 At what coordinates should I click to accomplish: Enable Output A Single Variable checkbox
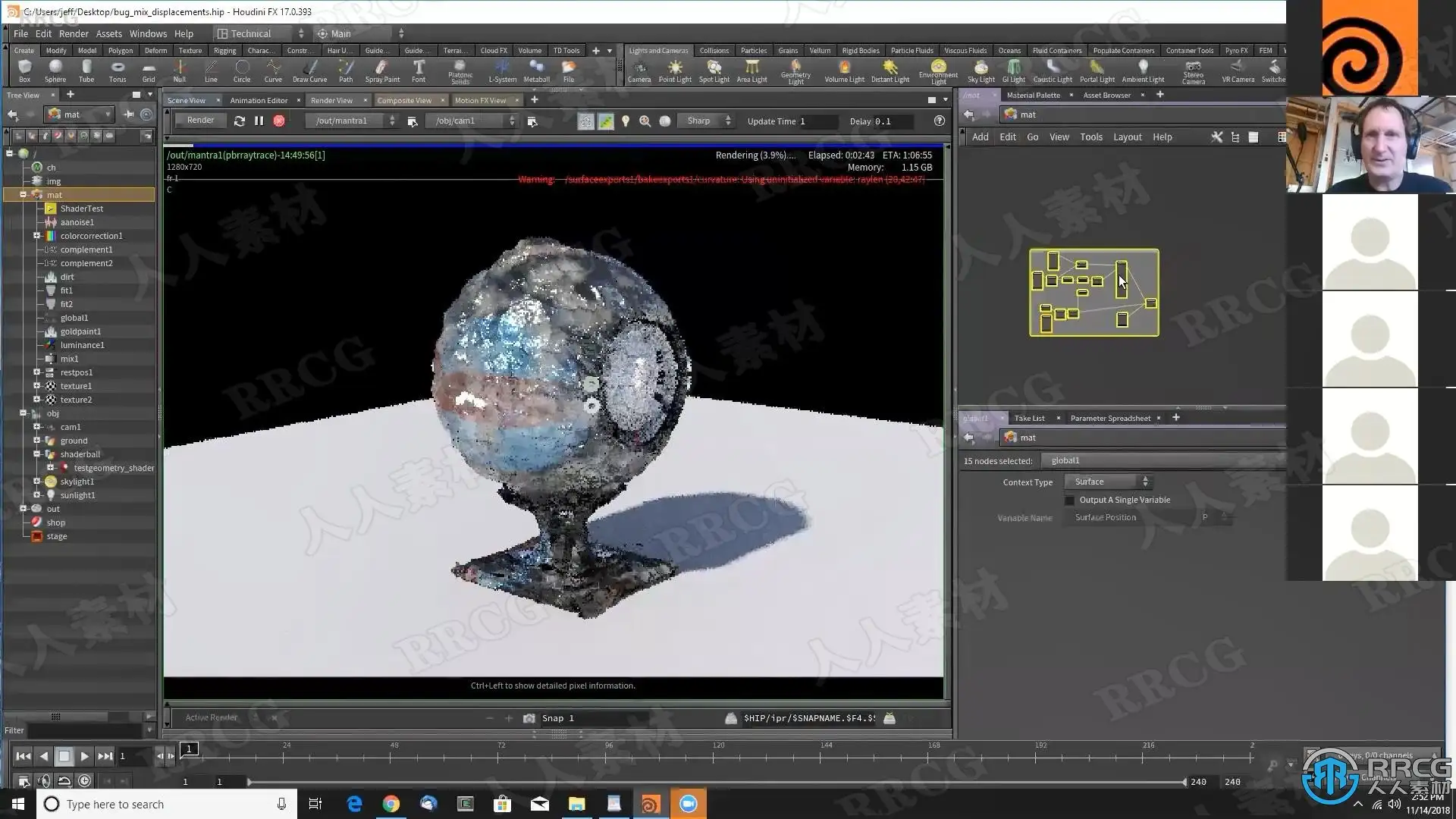[x=1070, y=500]
